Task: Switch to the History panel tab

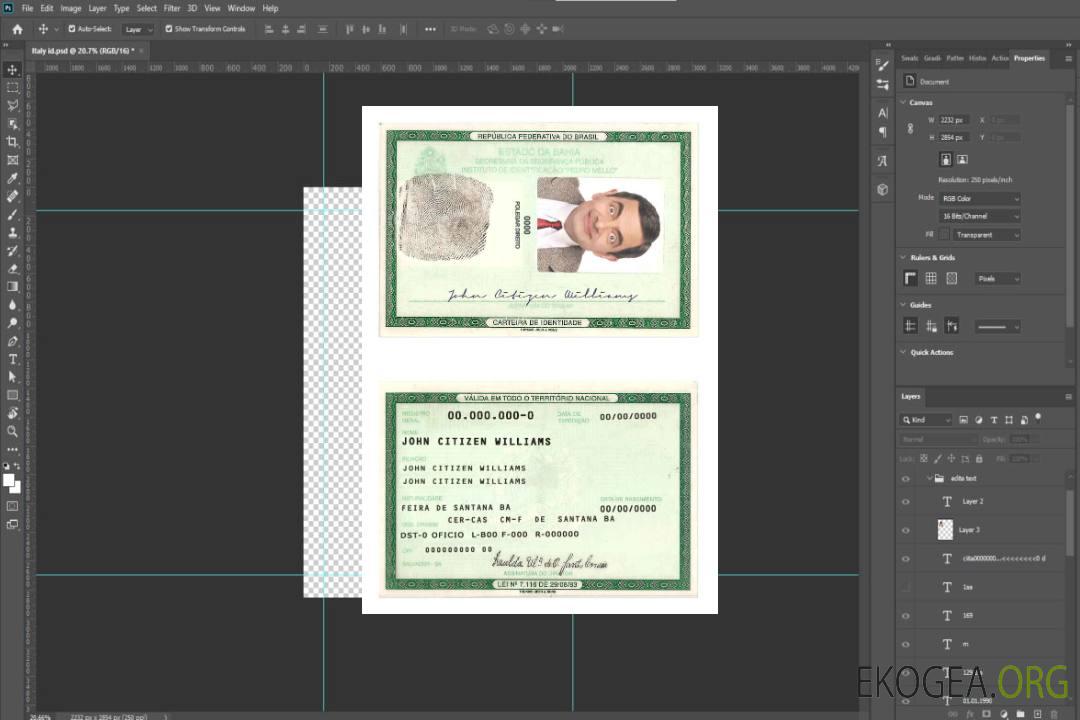Action: point(977,59)
